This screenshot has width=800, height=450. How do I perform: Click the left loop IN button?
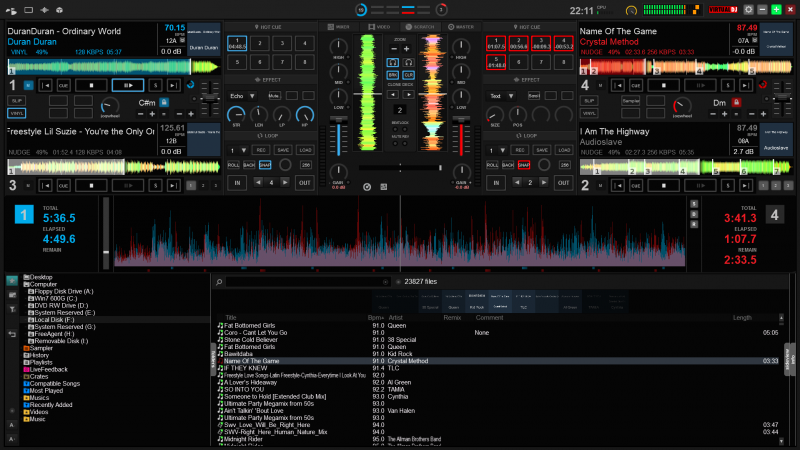click(237, 183)
